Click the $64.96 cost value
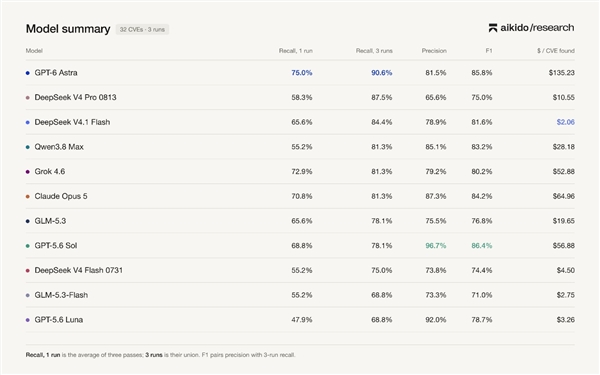600x375 pixels. 563,196
